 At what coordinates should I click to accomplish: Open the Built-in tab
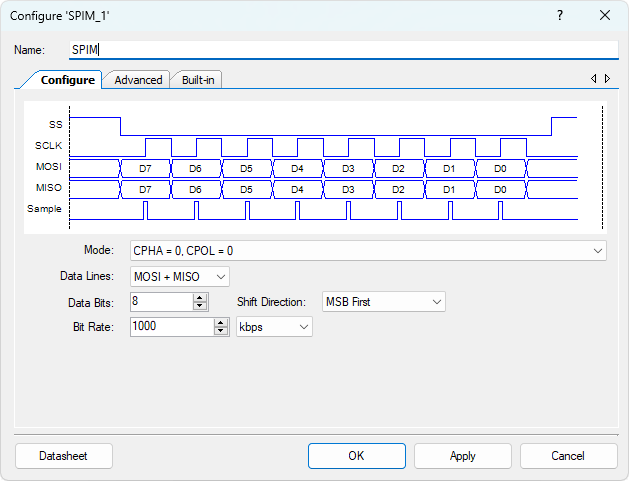(197, 80)
